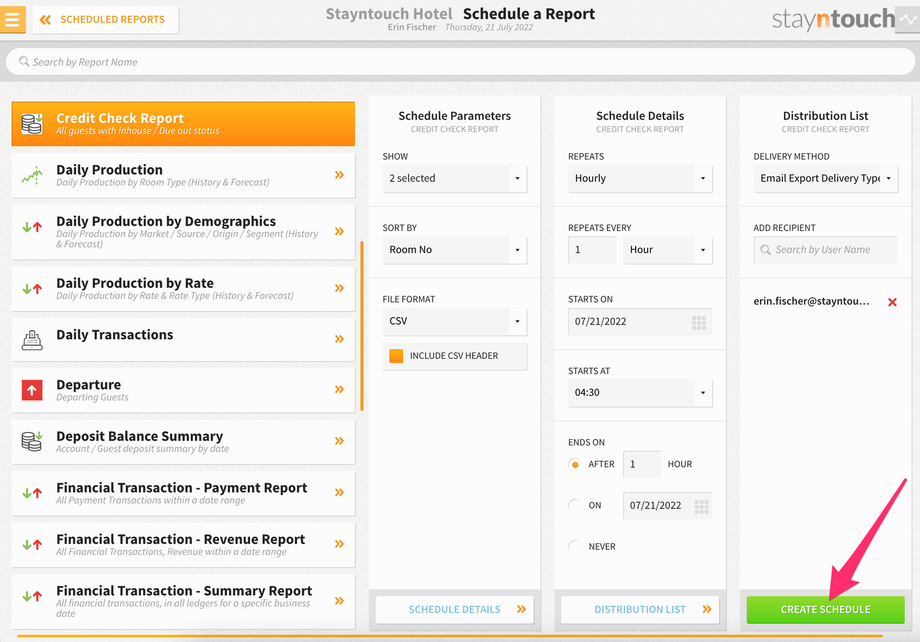The width and height of the screenshot is (920, 642).
Task: Open the hamburger menu icon
Action: click(12, 19)
